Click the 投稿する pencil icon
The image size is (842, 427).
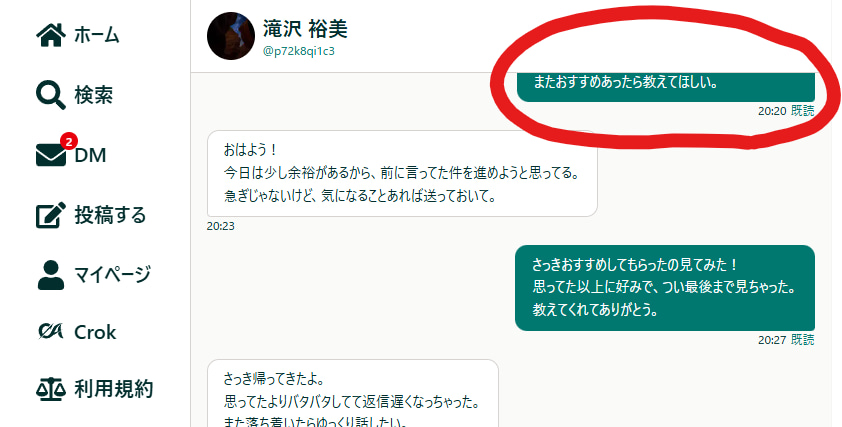pos(50,215)
